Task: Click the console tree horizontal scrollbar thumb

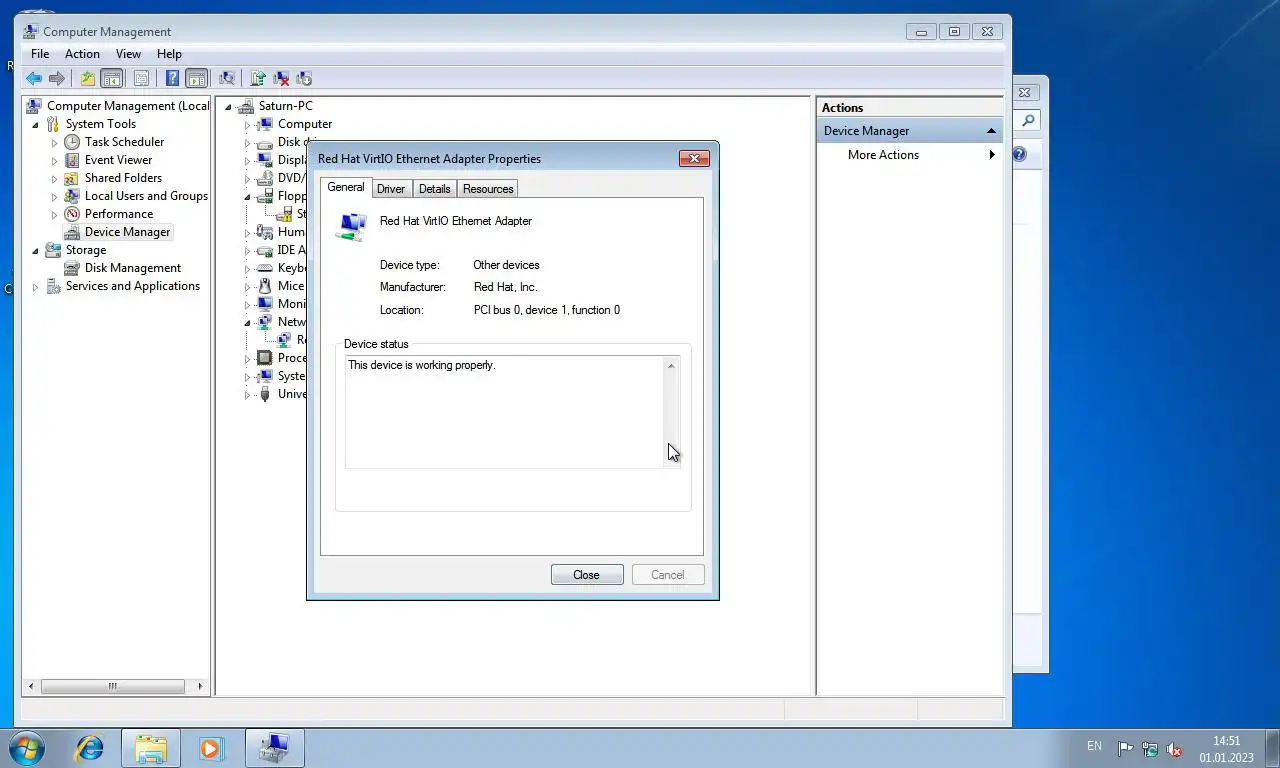Action: [112, 686]
